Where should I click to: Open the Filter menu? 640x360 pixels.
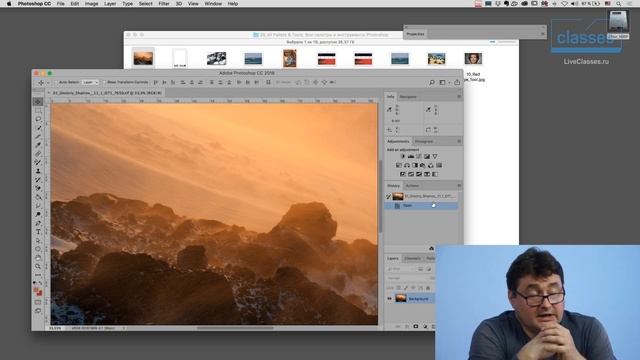coord(164,4)
